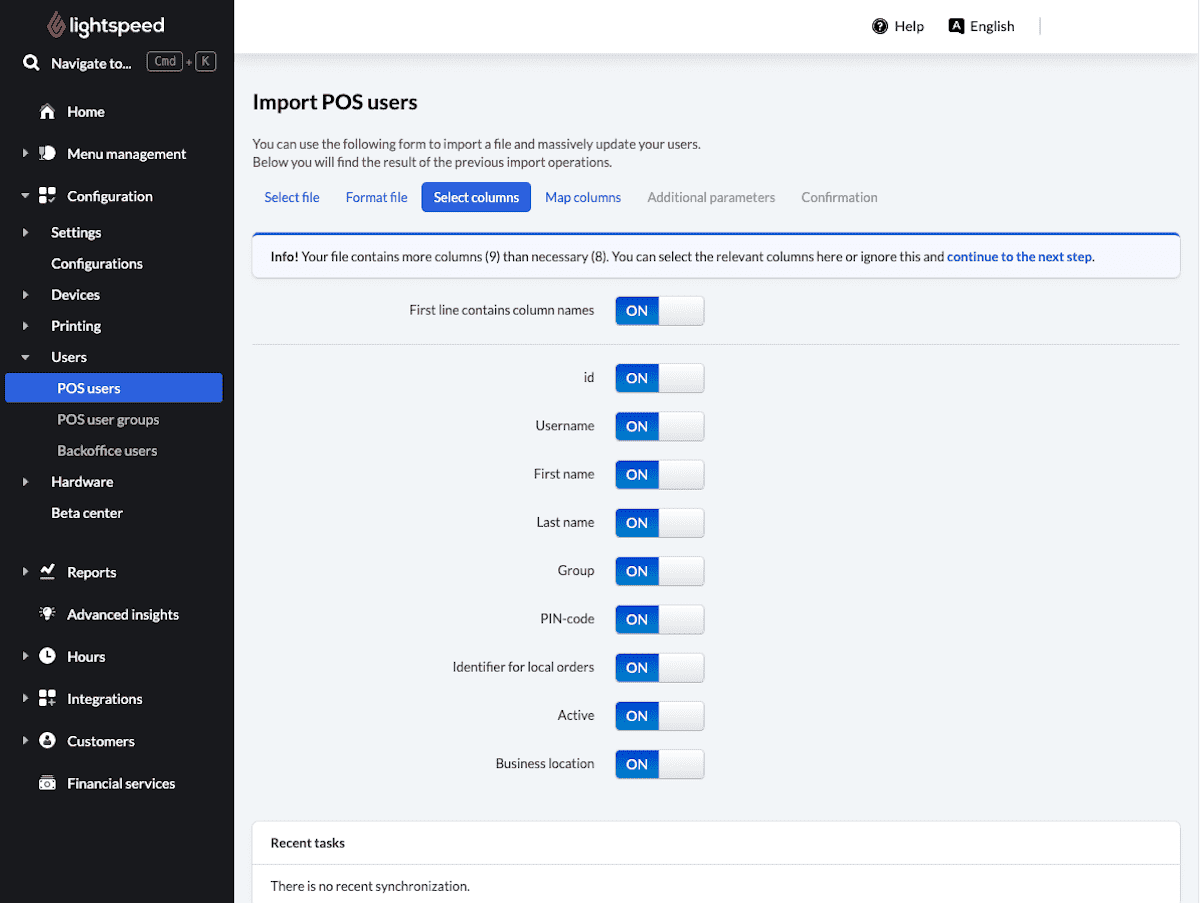The height and width of the screenshot is (903, 1200).
Task: Expand the Printing submenu arrow
Action: click(x=25, y=326)
